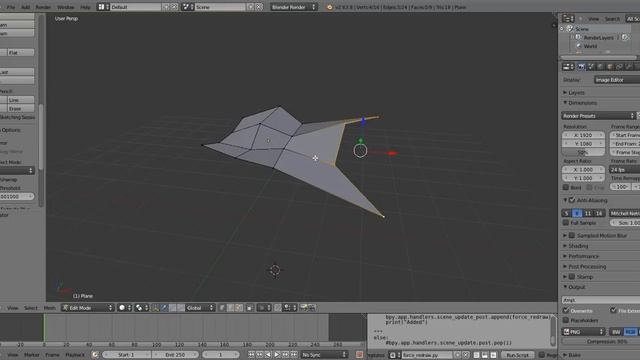Jump to the last frame in timeline
This screenshot has width=640, height=360.
[x=294, y=355]
